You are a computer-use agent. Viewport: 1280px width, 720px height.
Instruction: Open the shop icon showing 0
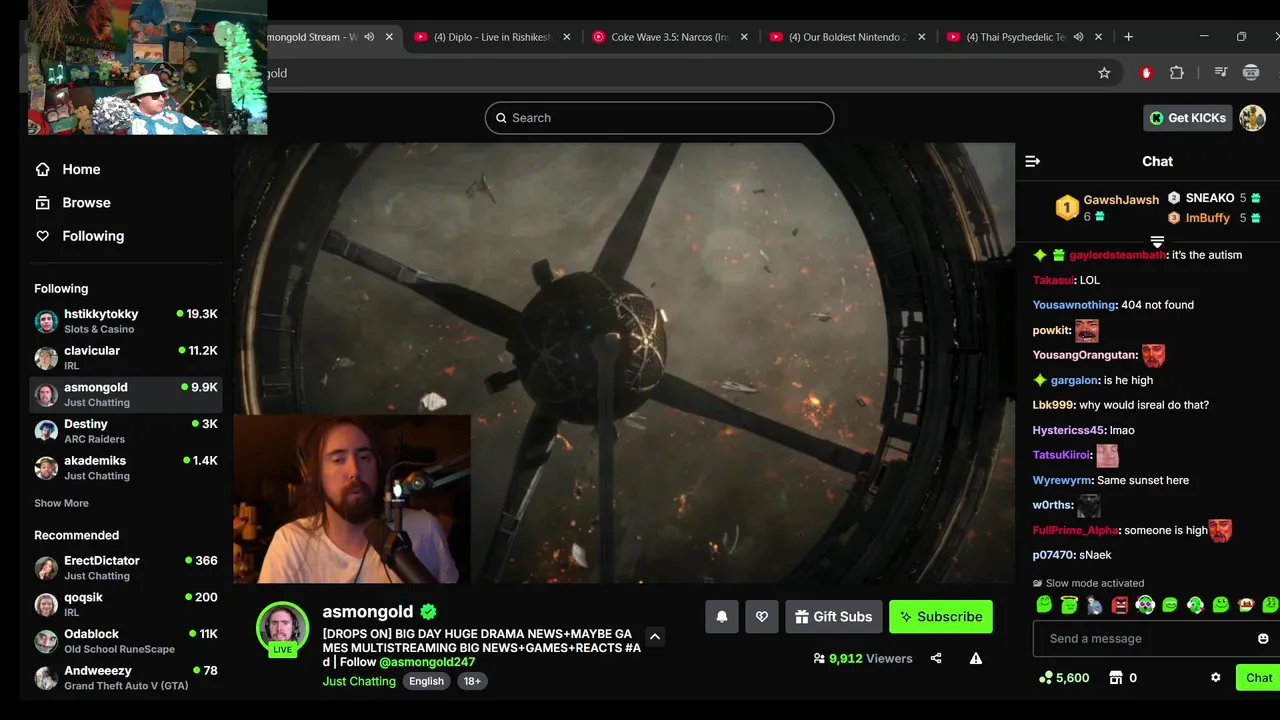tap(1124, 677)
